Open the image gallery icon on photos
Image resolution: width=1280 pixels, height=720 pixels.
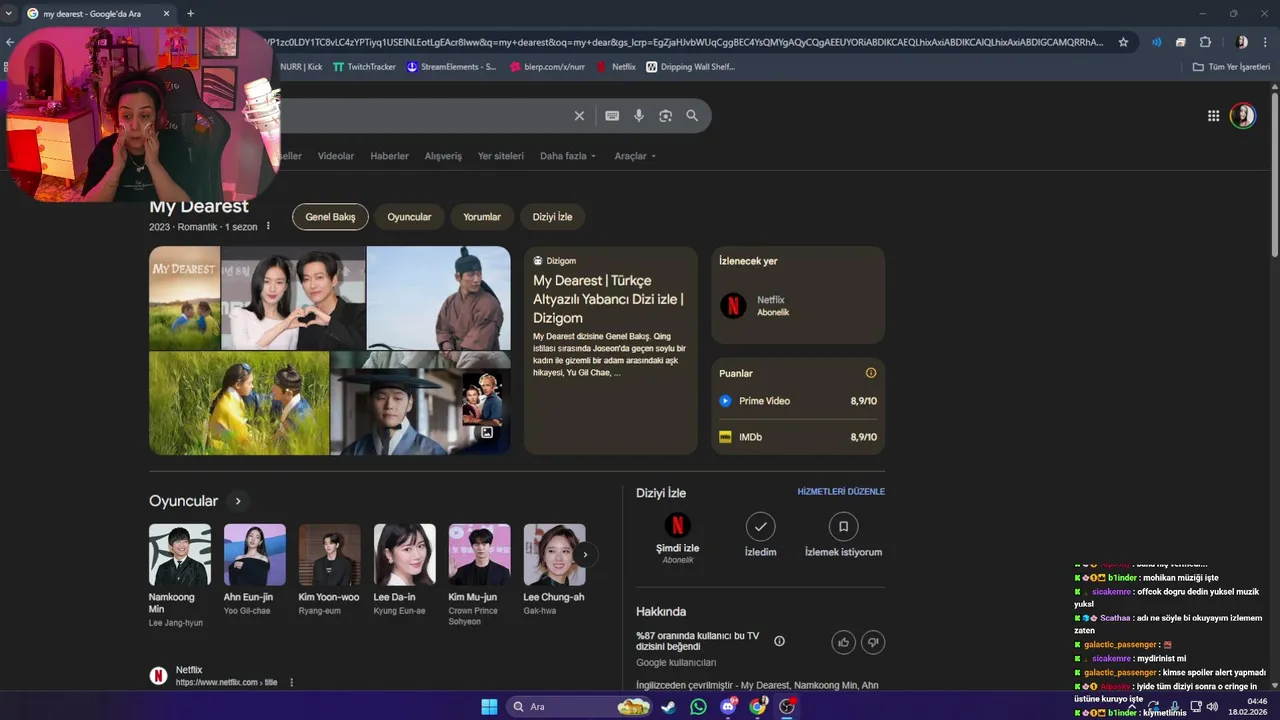[486, 432]
